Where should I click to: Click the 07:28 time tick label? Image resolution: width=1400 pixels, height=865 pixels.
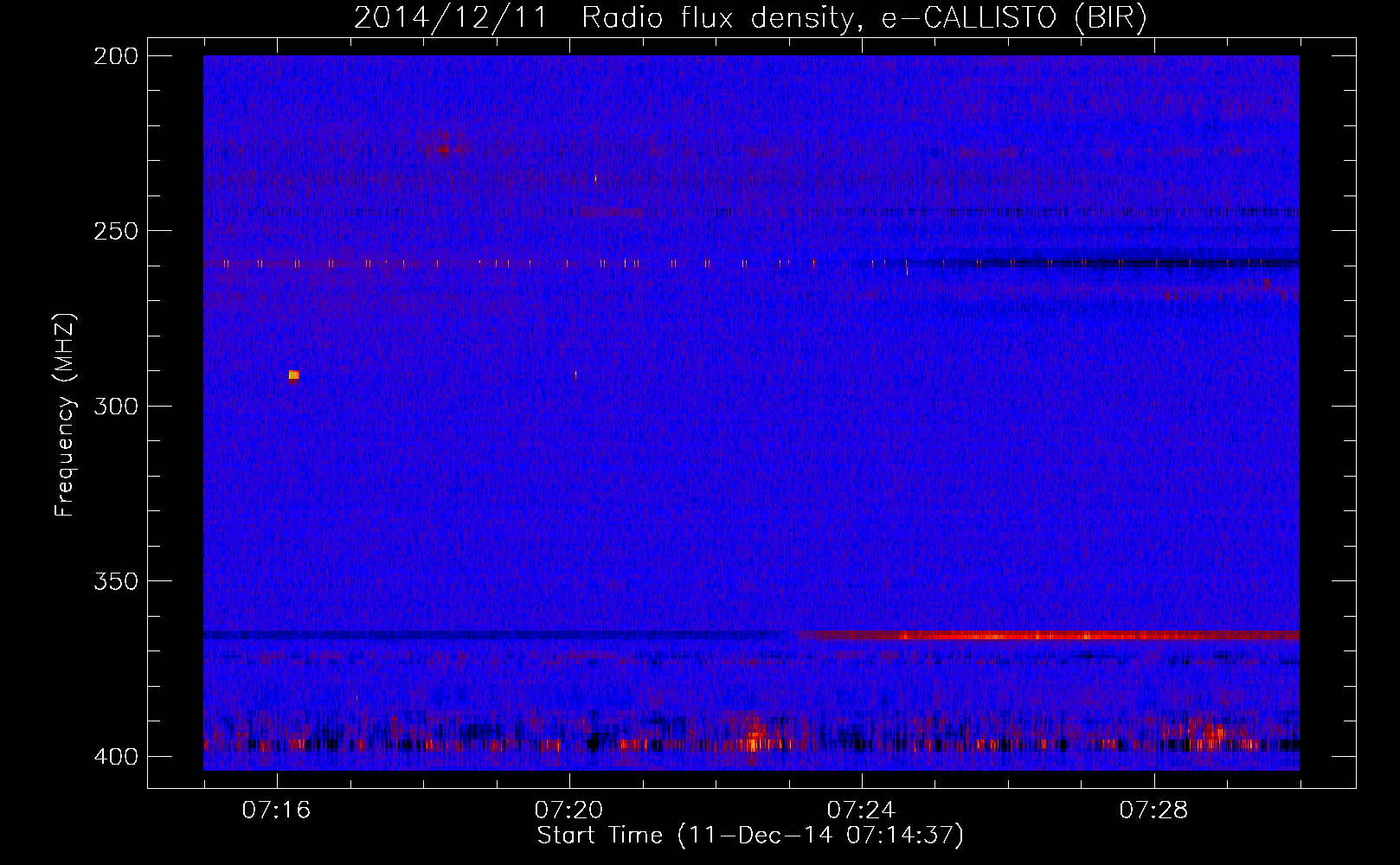tap(1153, 811)
